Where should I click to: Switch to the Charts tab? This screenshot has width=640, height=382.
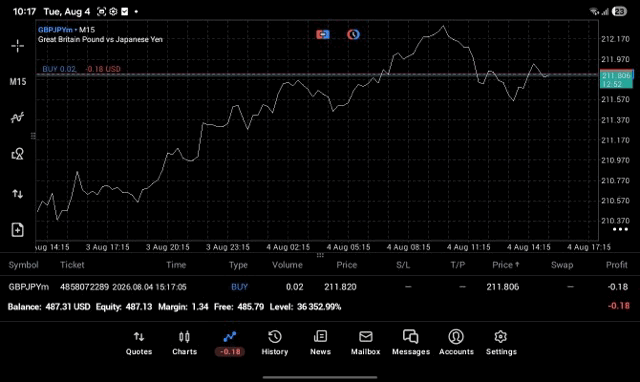[x=184, y=343]
